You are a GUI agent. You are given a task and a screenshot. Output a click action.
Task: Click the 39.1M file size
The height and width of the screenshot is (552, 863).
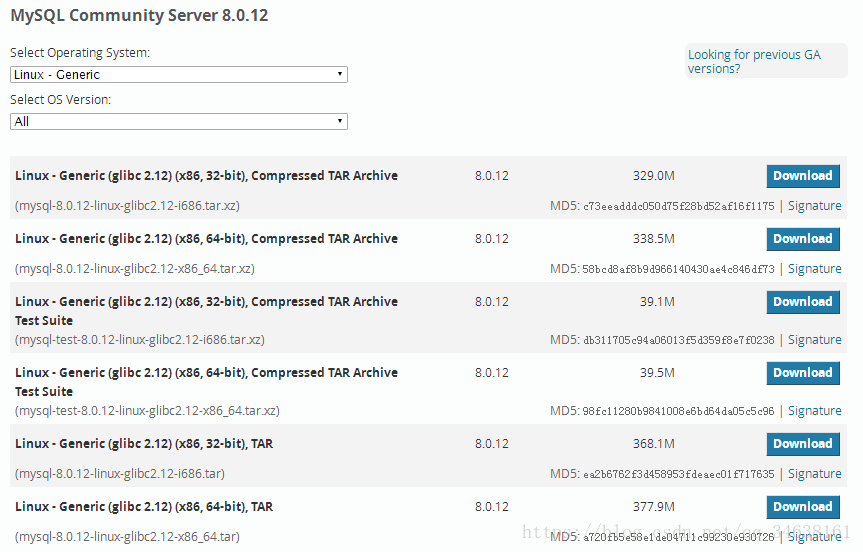point(657,302)
